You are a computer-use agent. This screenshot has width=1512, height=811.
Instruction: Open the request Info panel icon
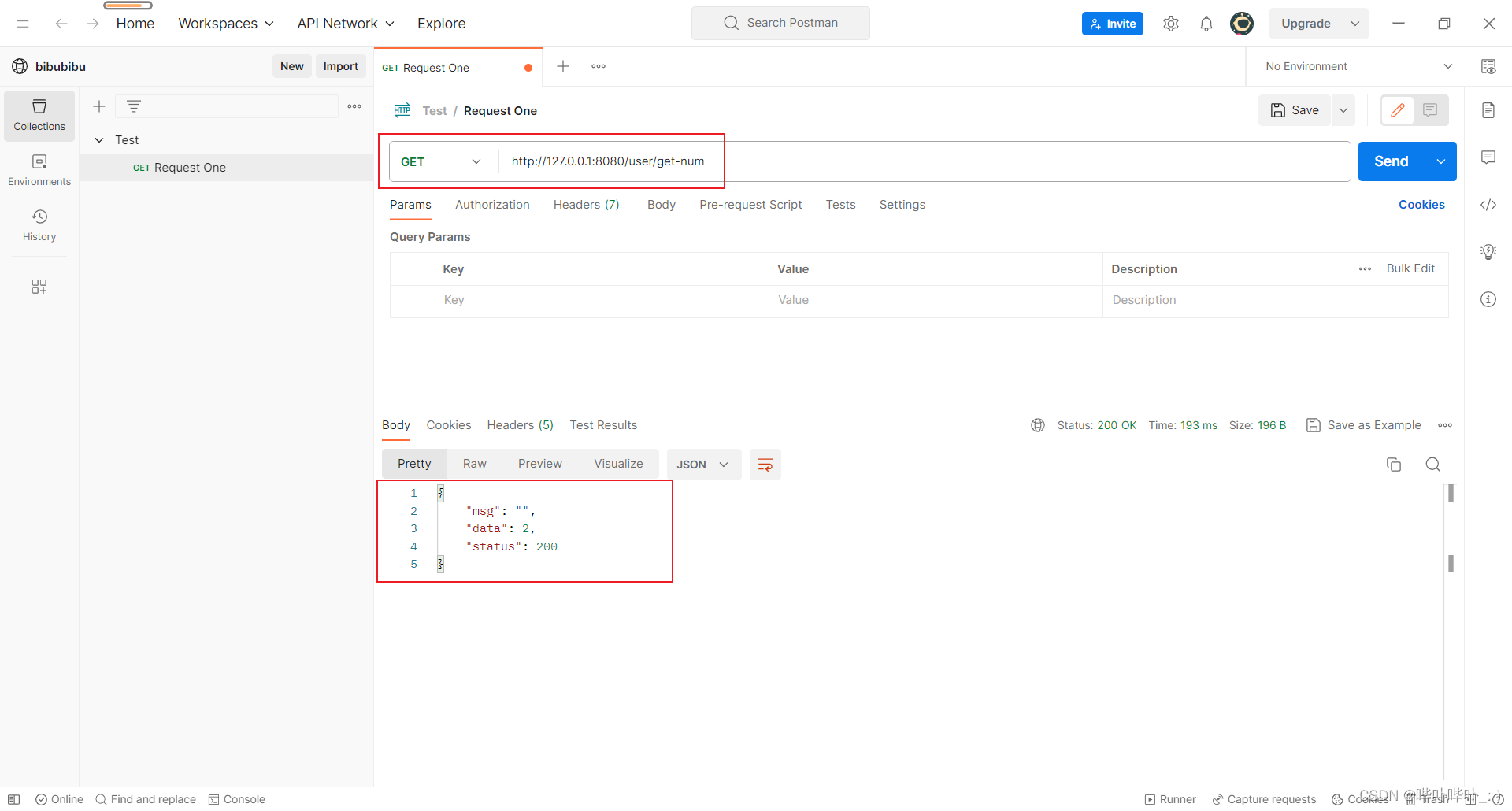coord(1488,299)
